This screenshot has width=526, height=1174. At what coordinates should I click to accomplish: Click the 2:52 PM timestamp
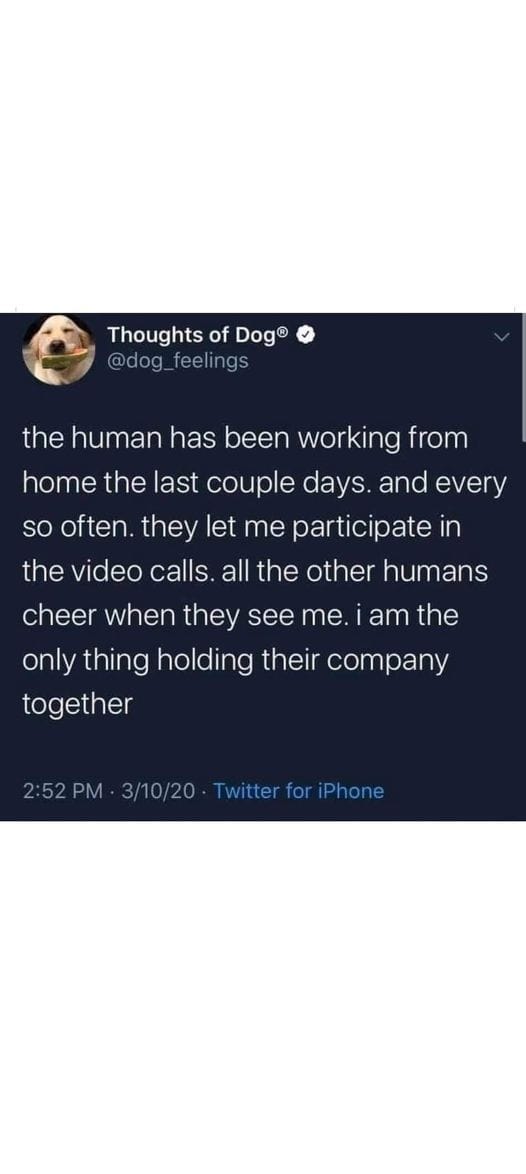click(x=61, y=791)
